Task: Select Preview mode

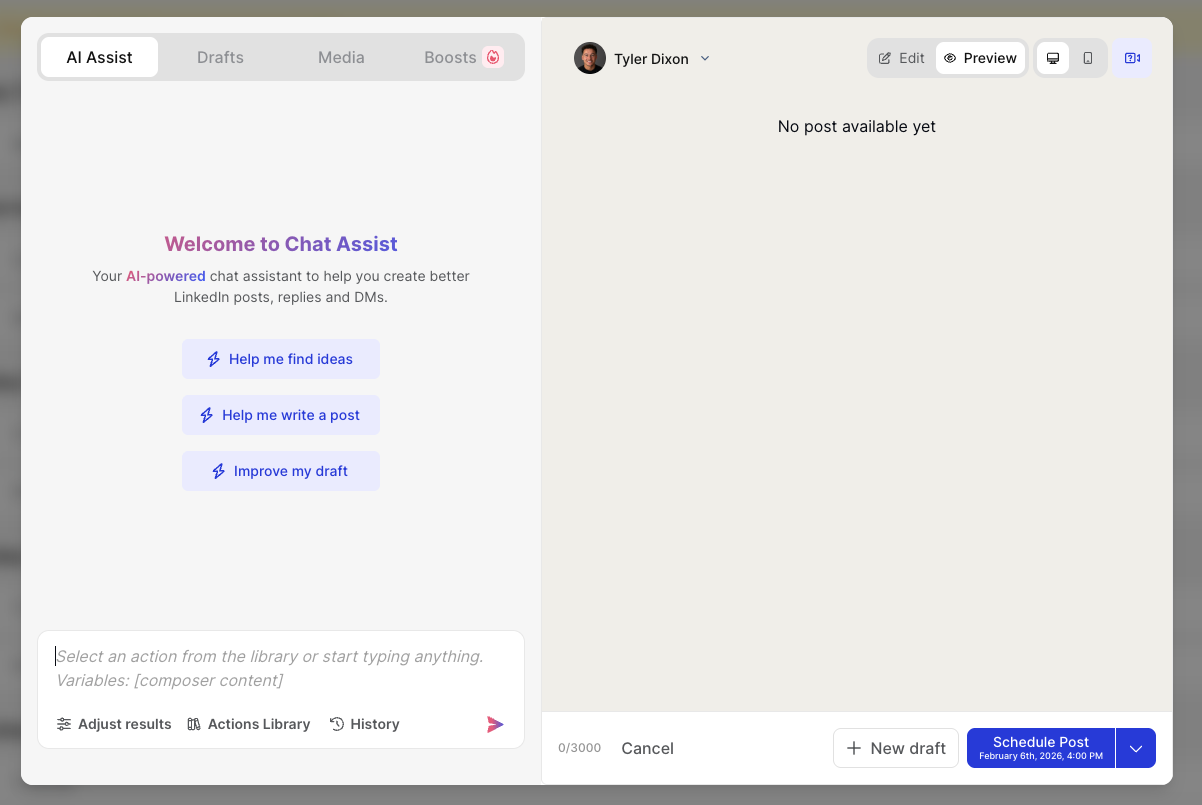Action: [x=980, y=58]
